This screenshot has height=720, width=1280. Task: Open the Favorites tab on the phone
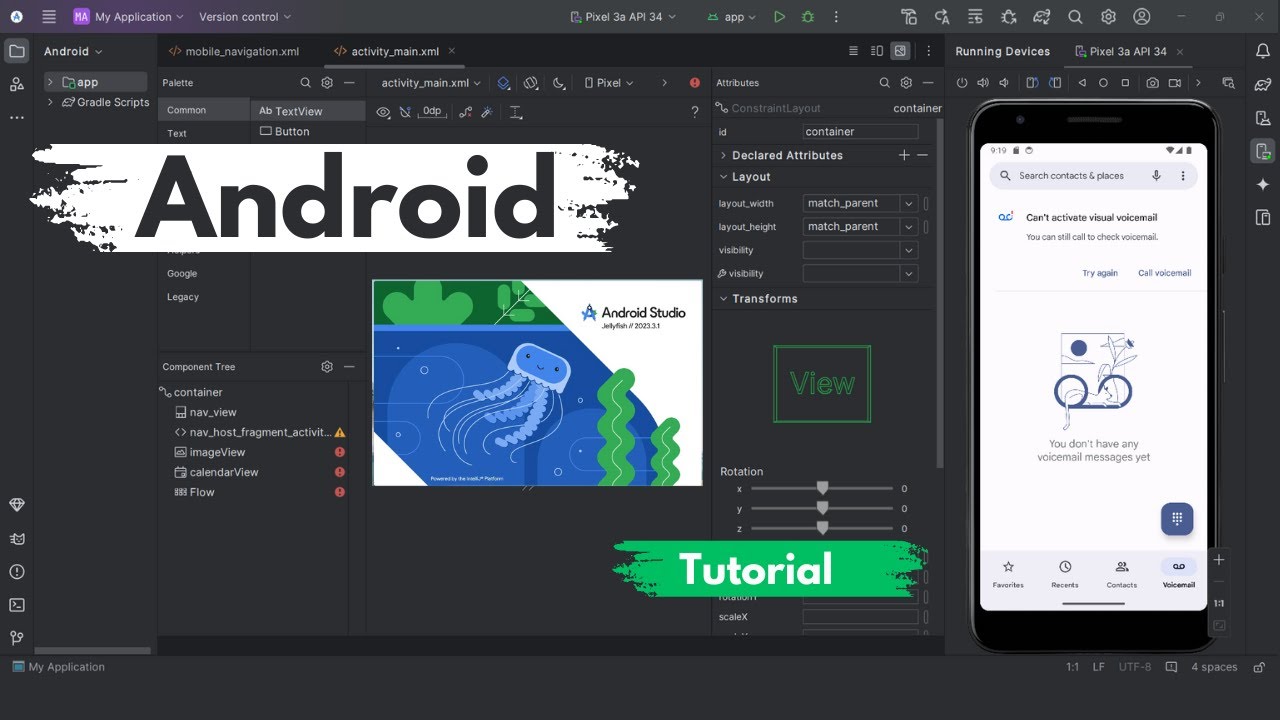pos(1008,574)
